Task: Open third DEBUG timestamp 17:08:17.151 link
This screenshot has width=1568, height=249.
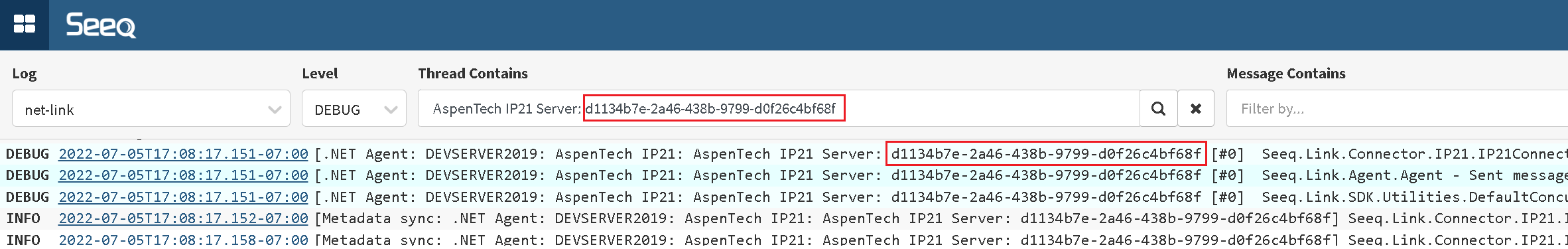Action: (183, 197)
